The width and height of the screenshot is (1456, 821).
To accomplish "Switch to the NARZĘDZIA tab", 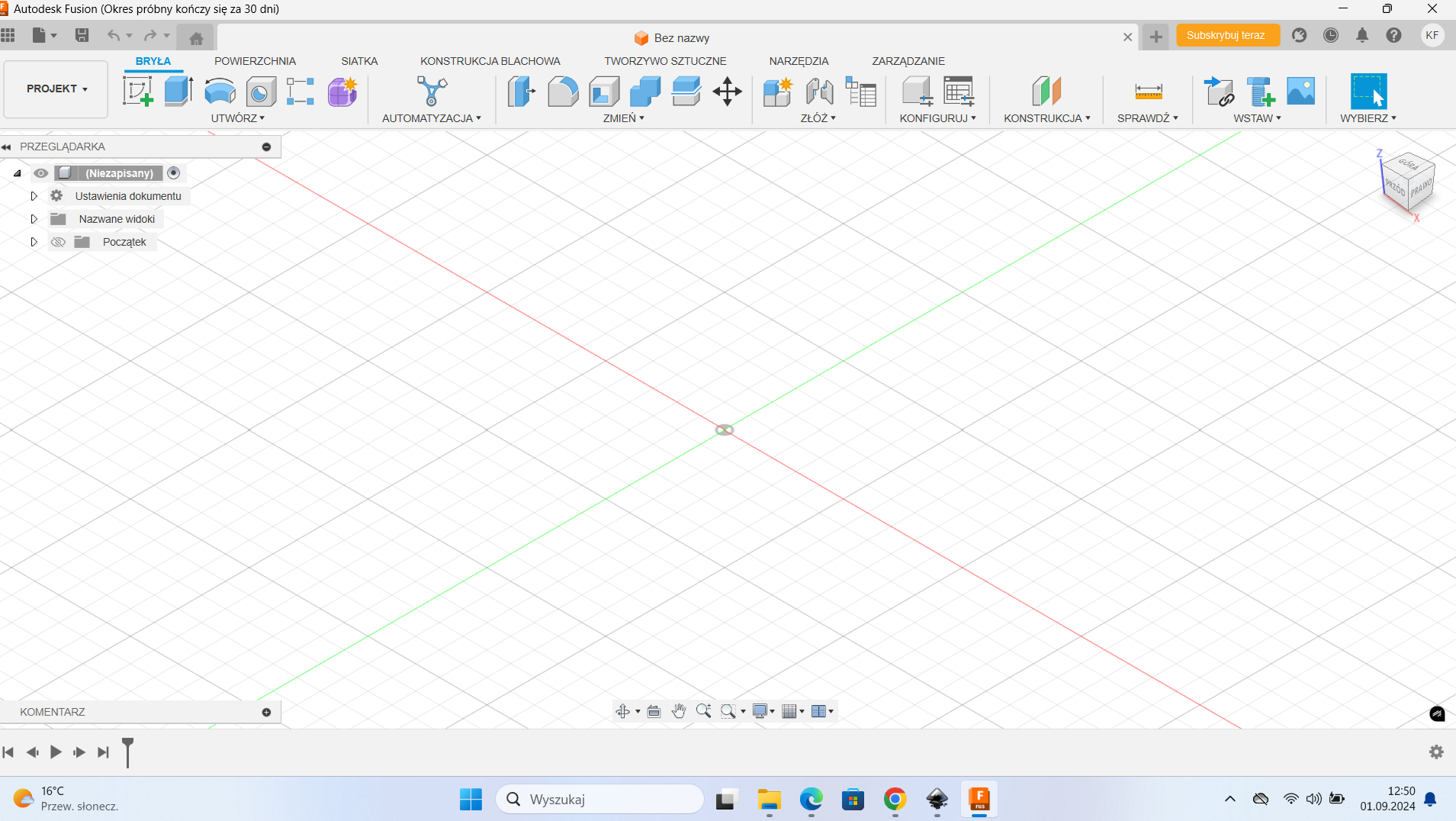I will [799, 61].
